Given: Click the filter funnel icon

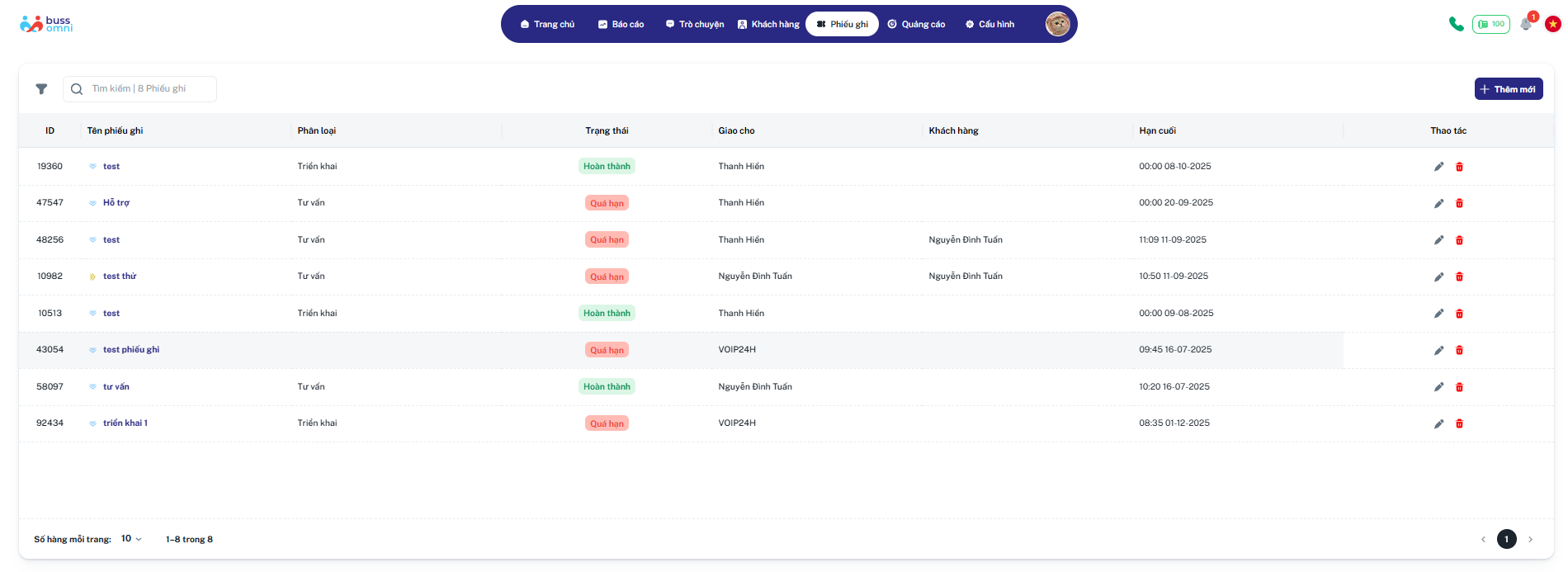Looking at the screenshot, I should coord(41,89).
